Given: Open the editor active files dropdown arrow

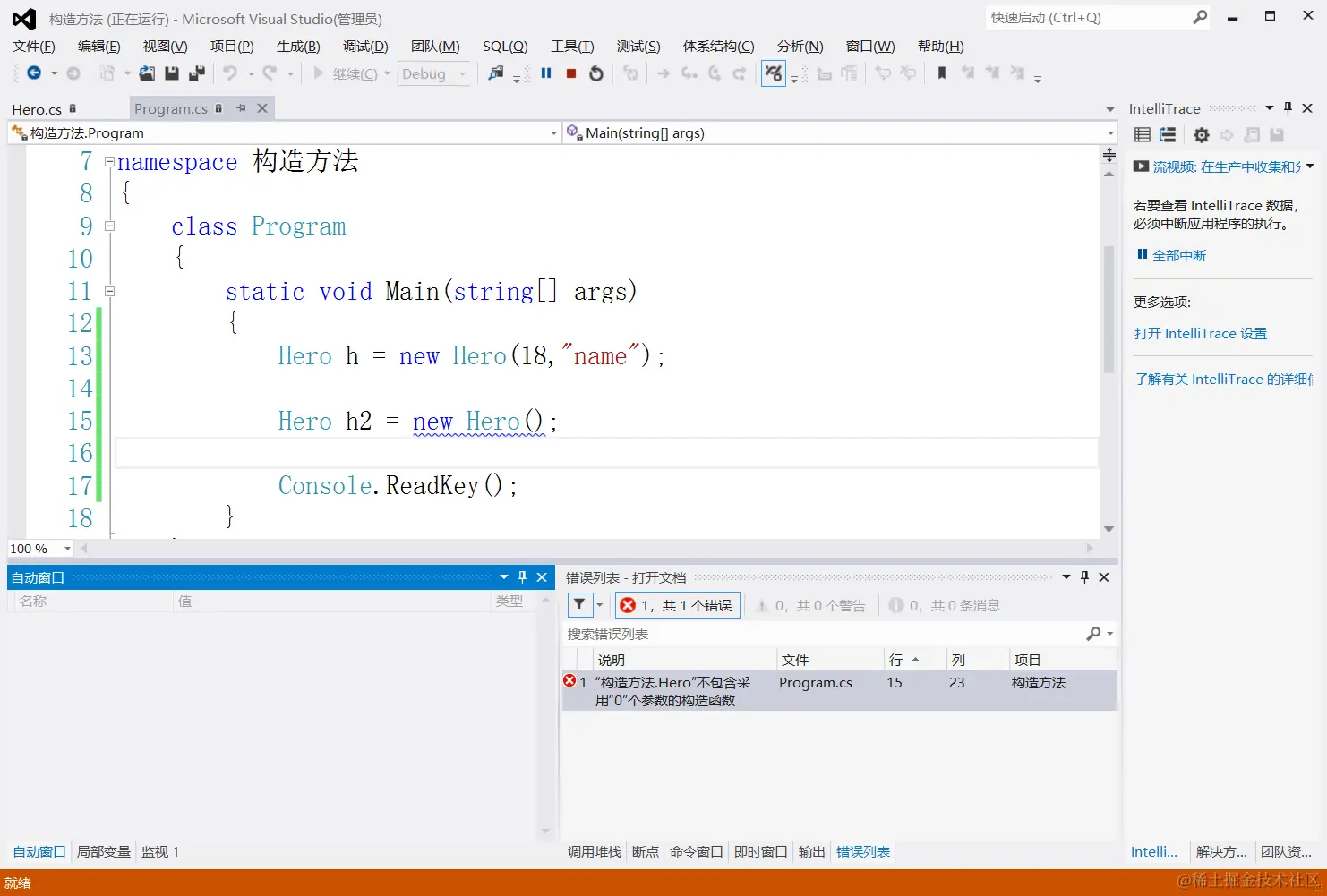Looking at the screenshot, I should click(x=1110, y=109).
